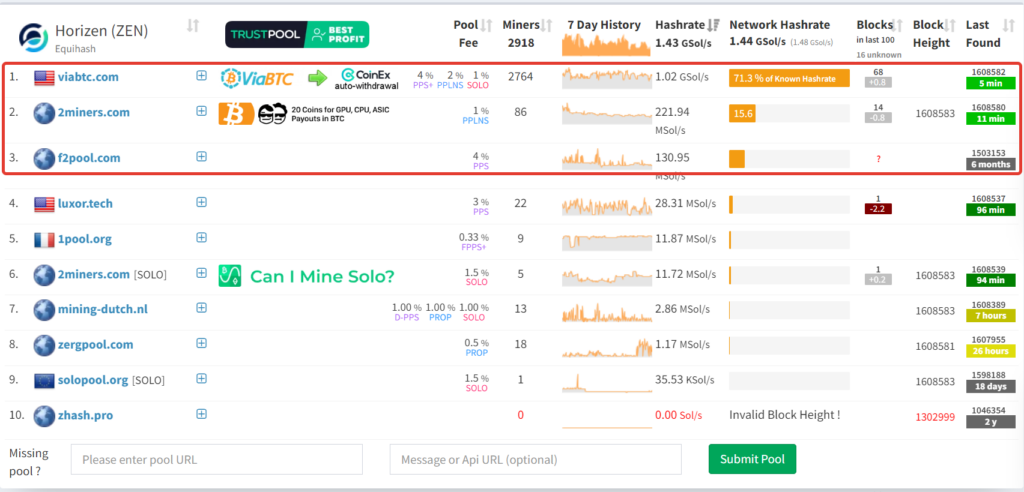Click the red 1302999 block height
This screenshot has width=1024, height=492.
pos(935,417)
